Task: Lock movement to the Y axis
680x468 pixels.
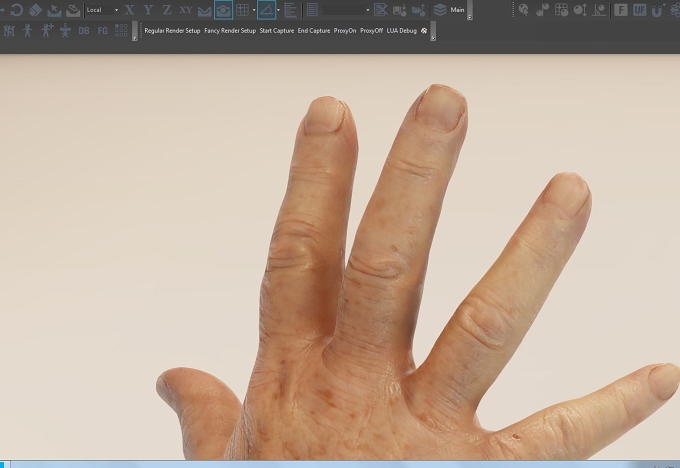Action: coord(148,10)
